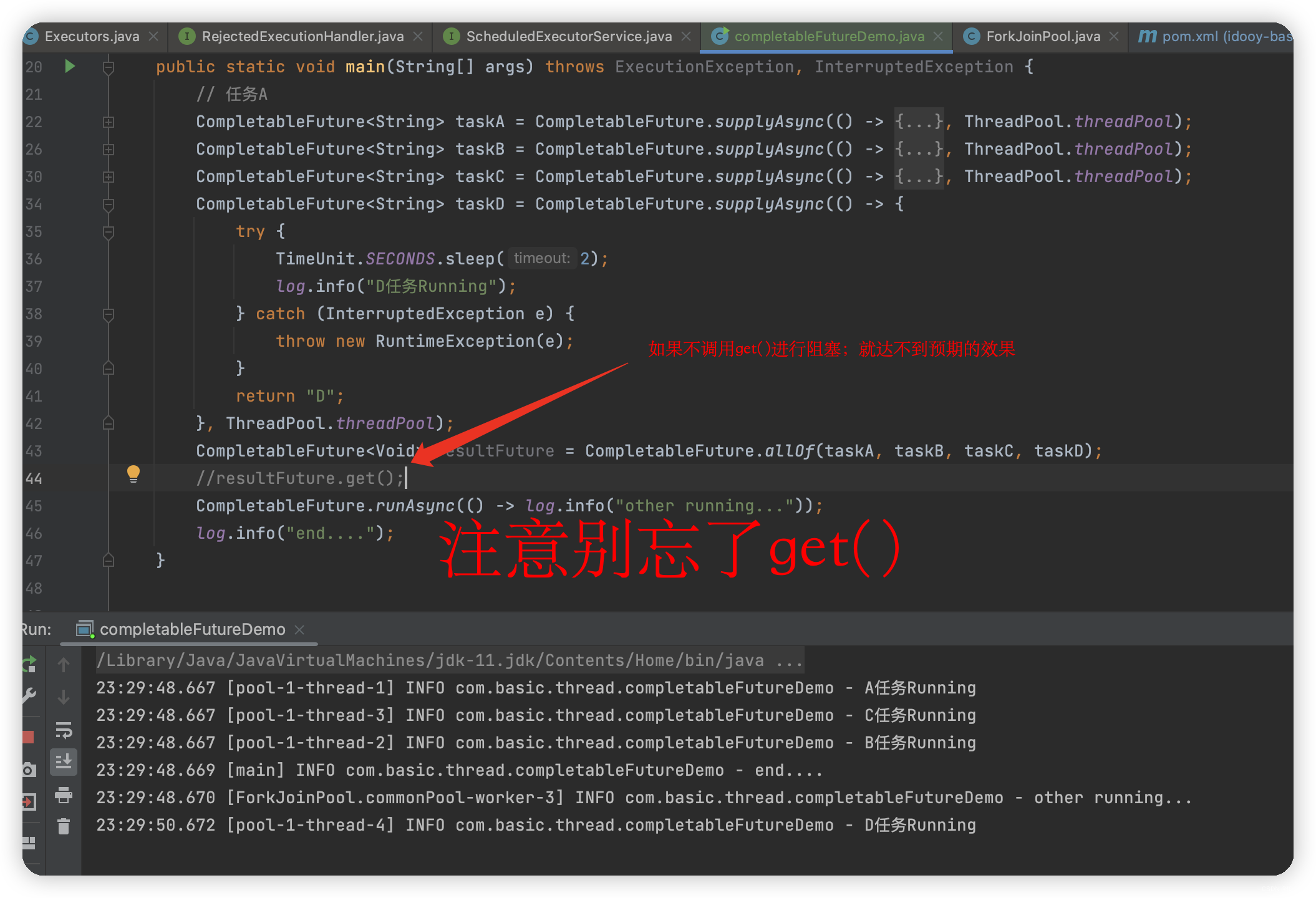Switch to Executors.java tab
This screenshot has width=1316, height=898.
[x=92, y=36]
